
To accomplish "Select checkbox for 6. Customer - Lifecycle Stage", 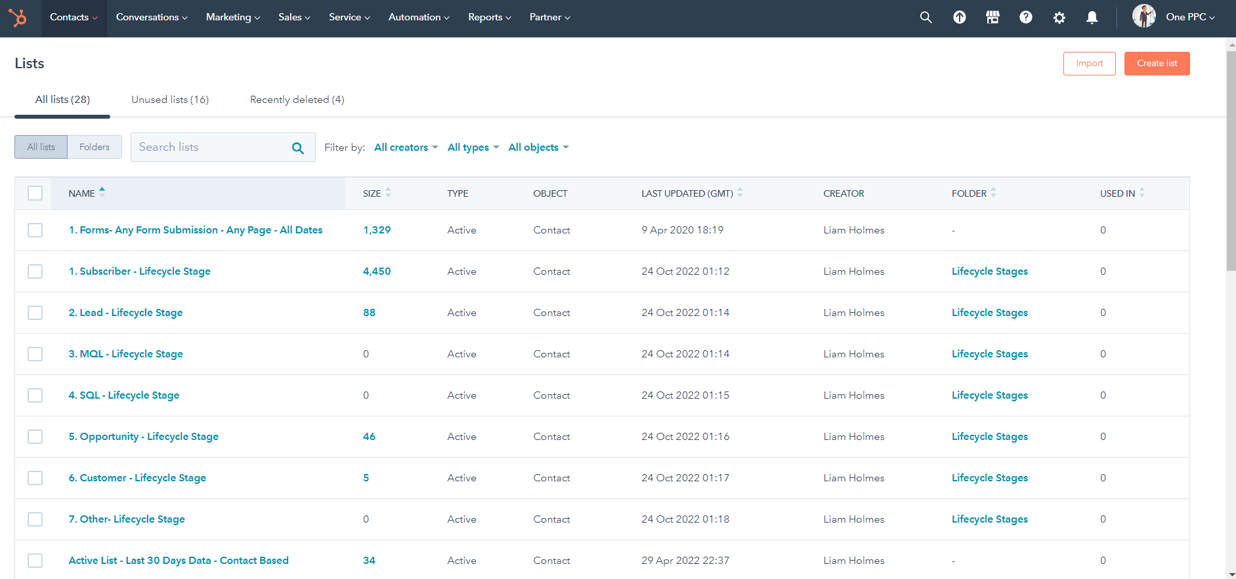I will 35,478.
